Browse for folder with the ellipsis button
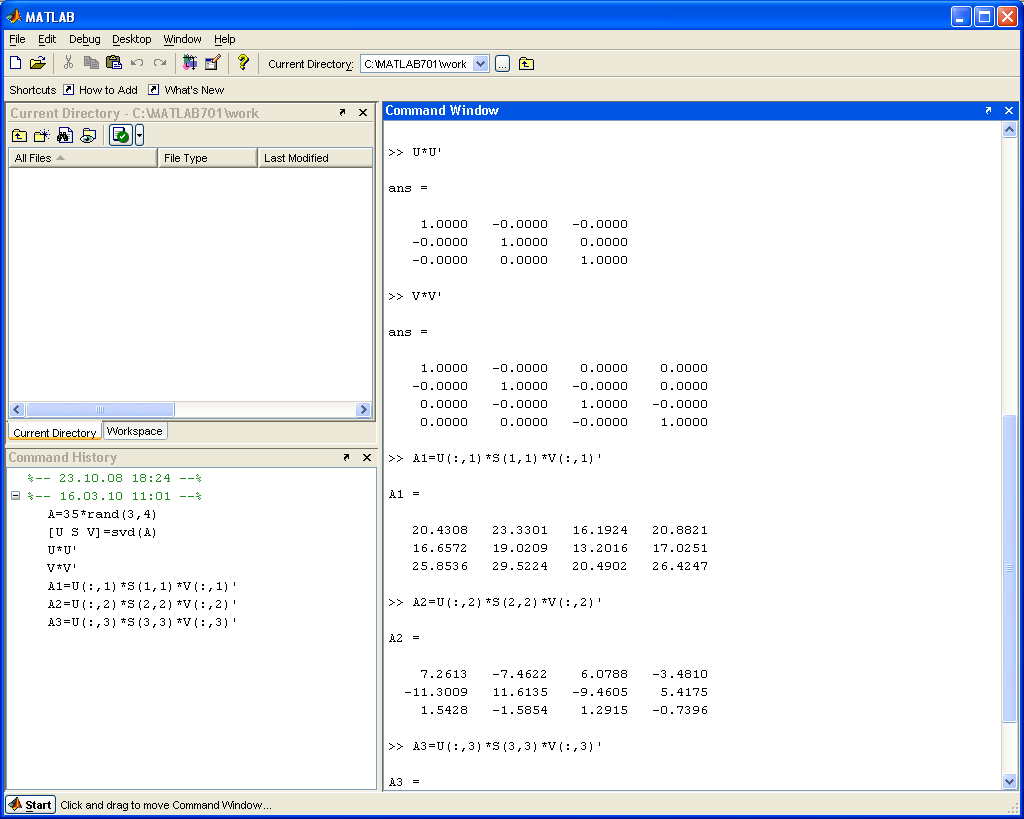This screenshot has width=1024, height=819. [x=502, y=64]
